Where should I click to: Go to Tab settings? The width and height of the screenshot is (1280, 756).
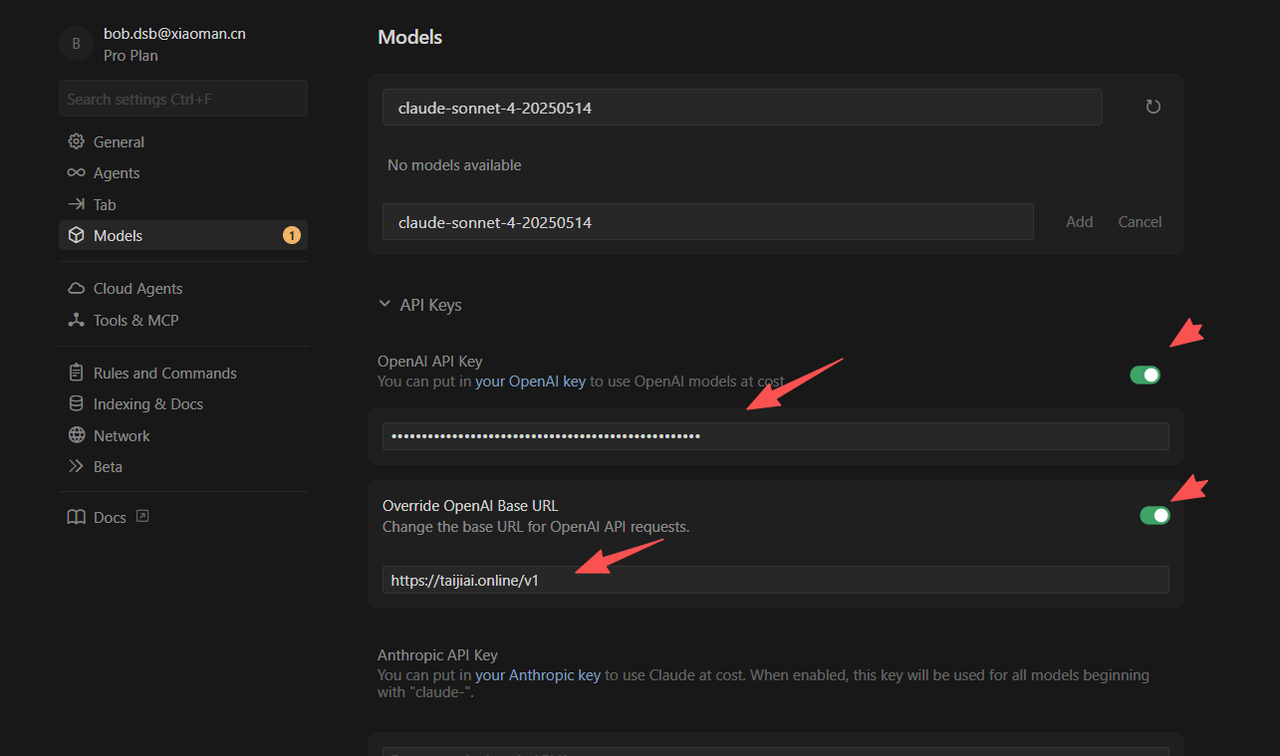183,204
